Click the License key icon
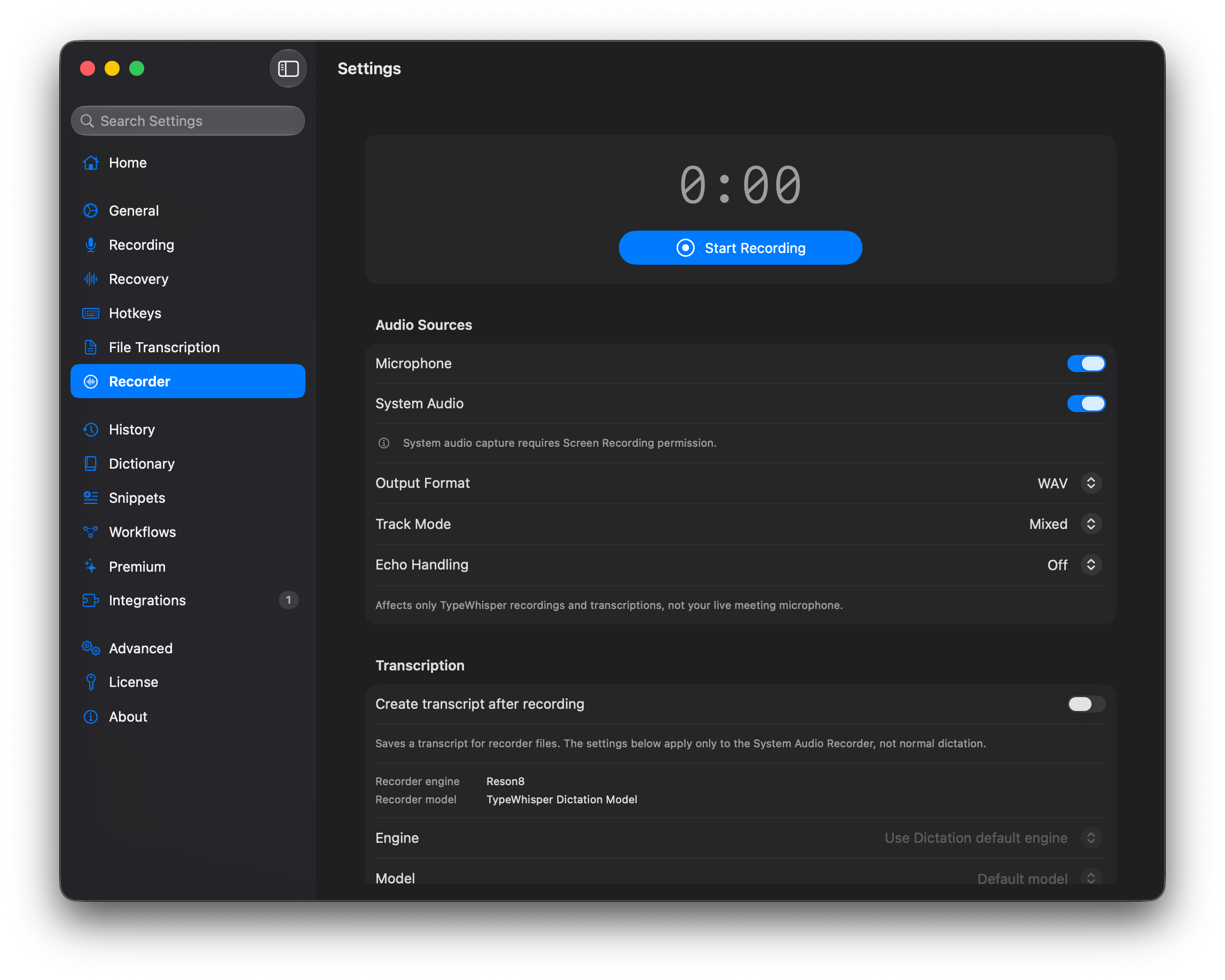The height and width of the screenshot is (980, 1225). click(90, 682)
